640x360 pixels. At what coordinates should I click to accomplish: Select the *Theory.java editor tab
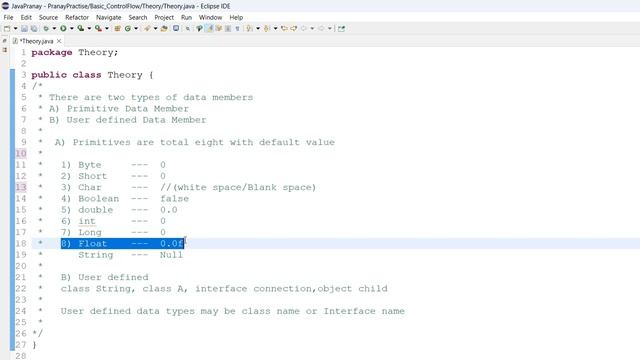[x=36, y=41]
